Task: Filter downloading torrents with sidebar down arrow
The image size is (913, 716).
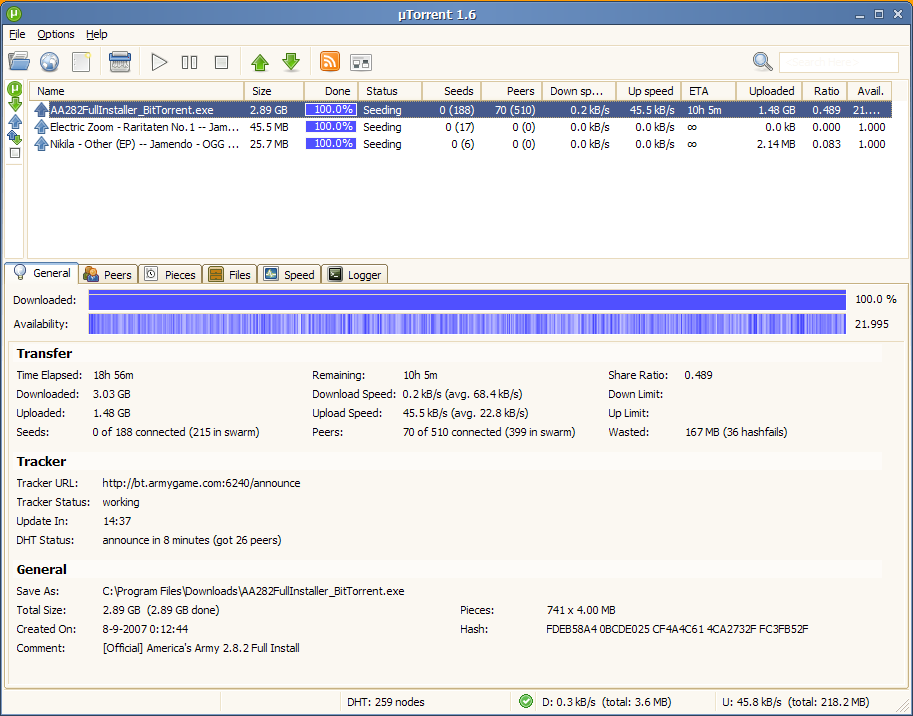Action: click(x=15, y=105)
